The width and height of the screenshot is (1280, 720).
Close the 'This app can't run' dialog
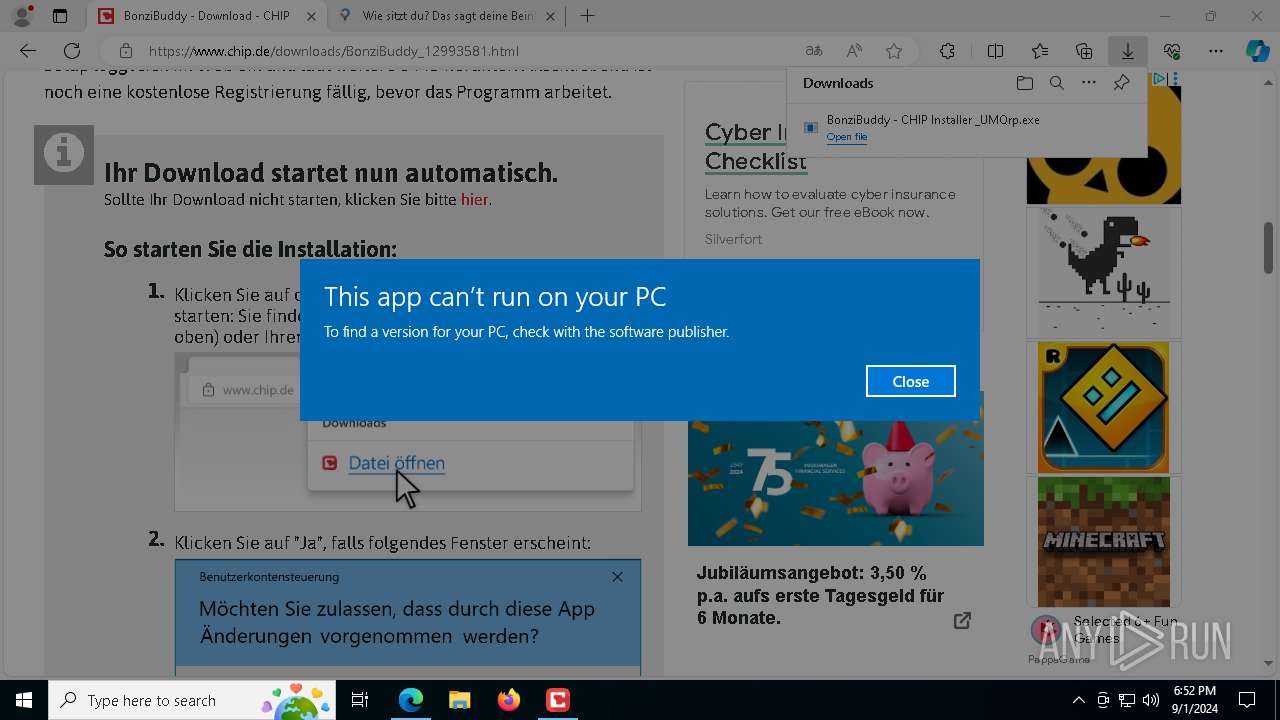pos(910,381)
